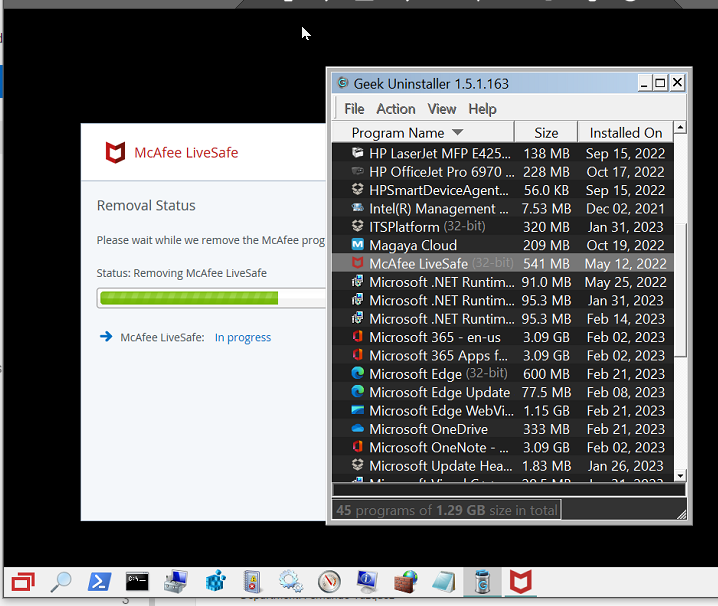
Task: Select the Microsoft 365 Apps row
Action: pyautogui.click(x=503, y=355)
